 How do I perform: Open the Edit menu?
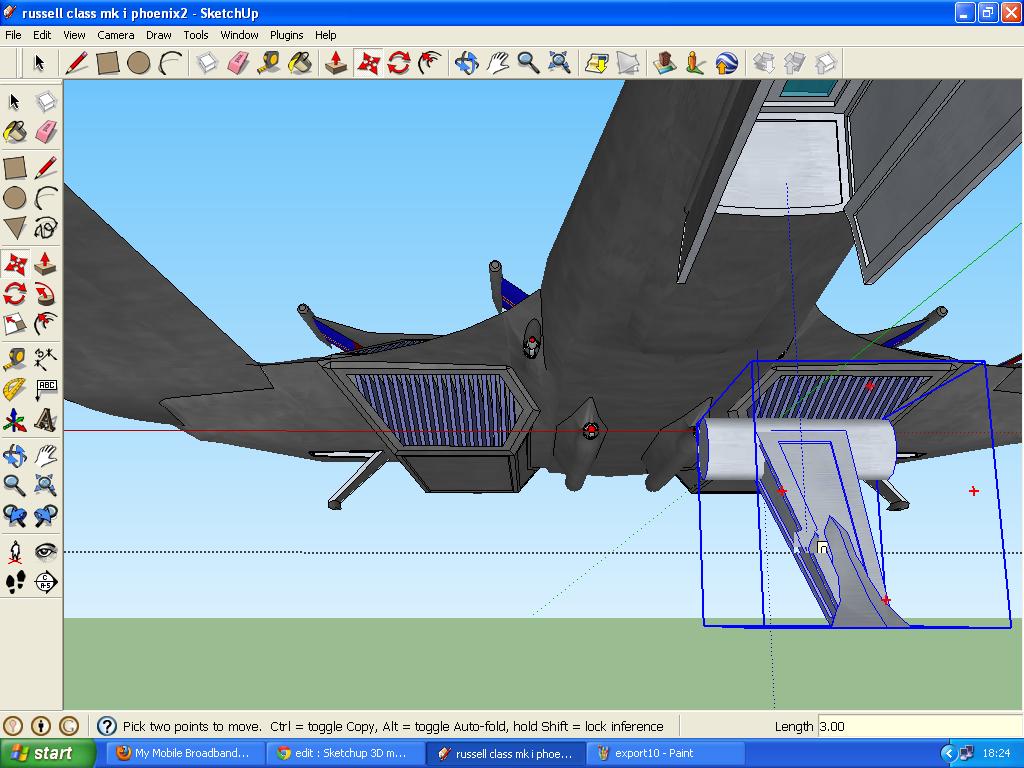click(x=42, y=35)
